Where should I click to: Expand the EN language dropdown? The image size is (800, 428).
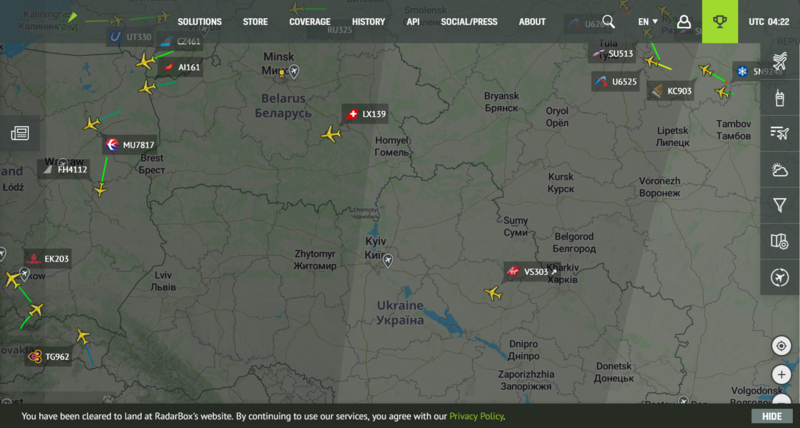(647, 21)
